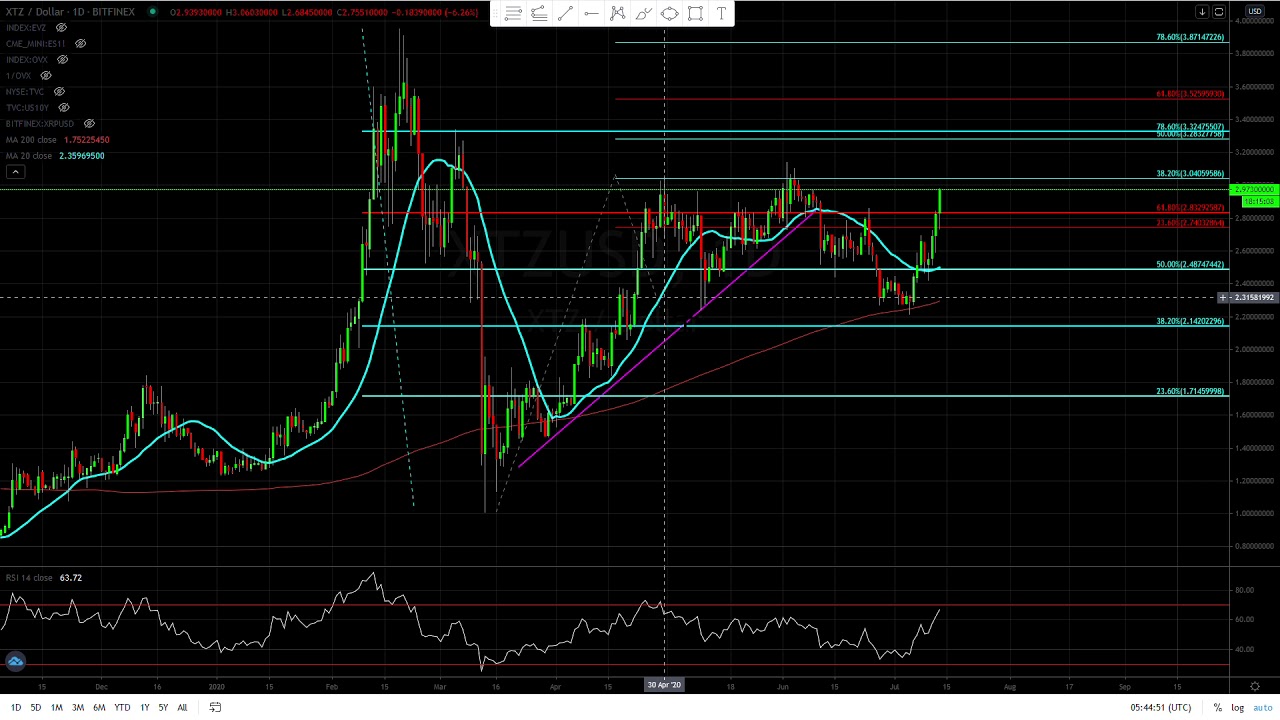
Task: Toggle visibility of TVC:US10Y indicator
Action: tap(63, 108)
